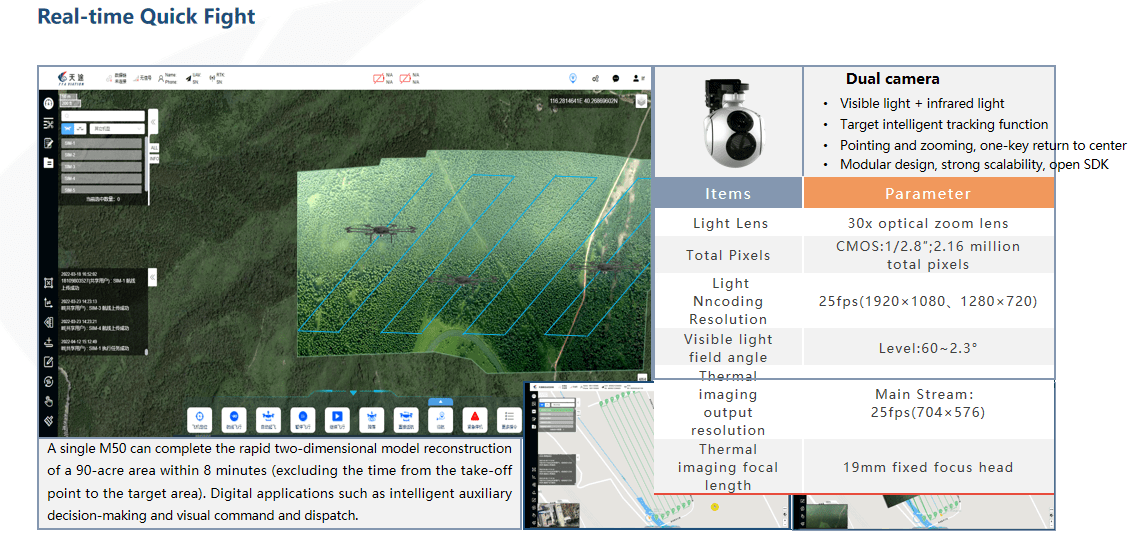Image resolution: width=1132 pixels, height=554 pixels.
Task: Click the ruler tool at sidebar bottom
Action: (48, 421)
